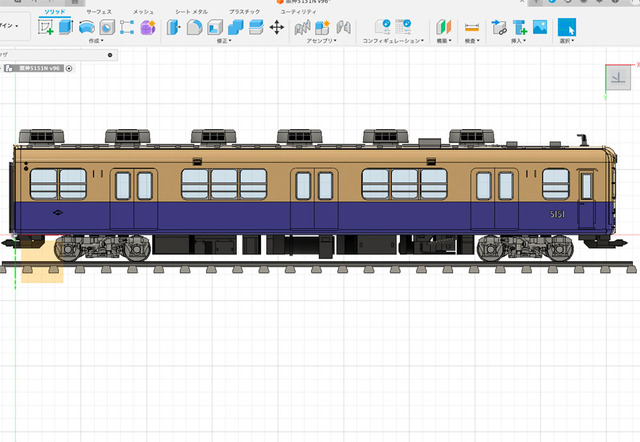The image size is (640, 442).
Task: Open the コンフィギュレーション dropdown menu
Action: click(x=393, y=41)
